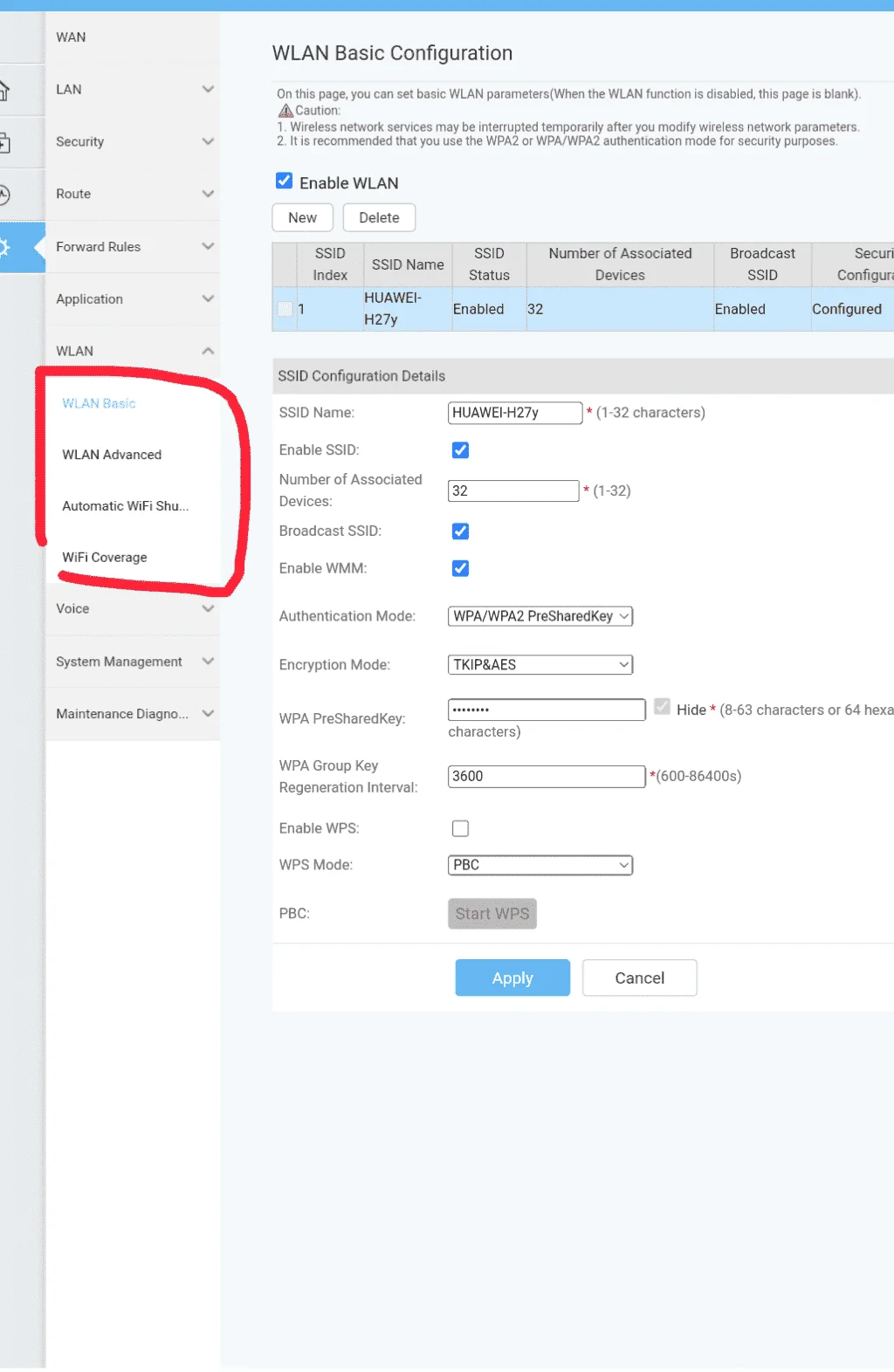Check the Enable WPS checkbox
This screenshot has width=894, height=1372.
pos(460,828)
